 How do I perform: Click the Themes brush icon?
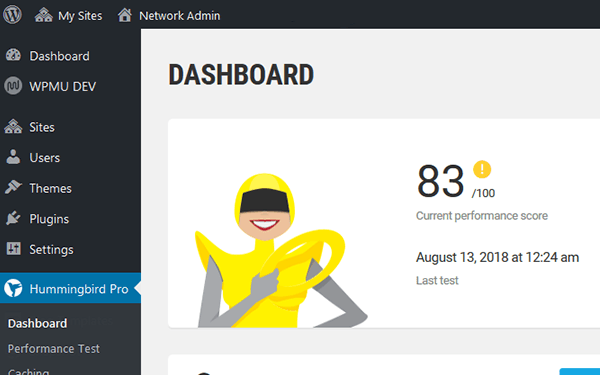pos(13,187)
